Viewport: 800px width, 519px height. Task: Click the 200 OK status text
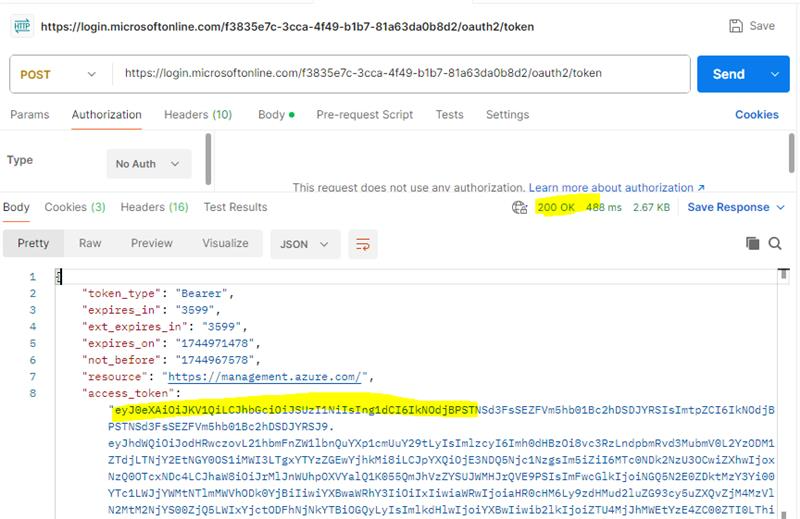pos(556,207)
